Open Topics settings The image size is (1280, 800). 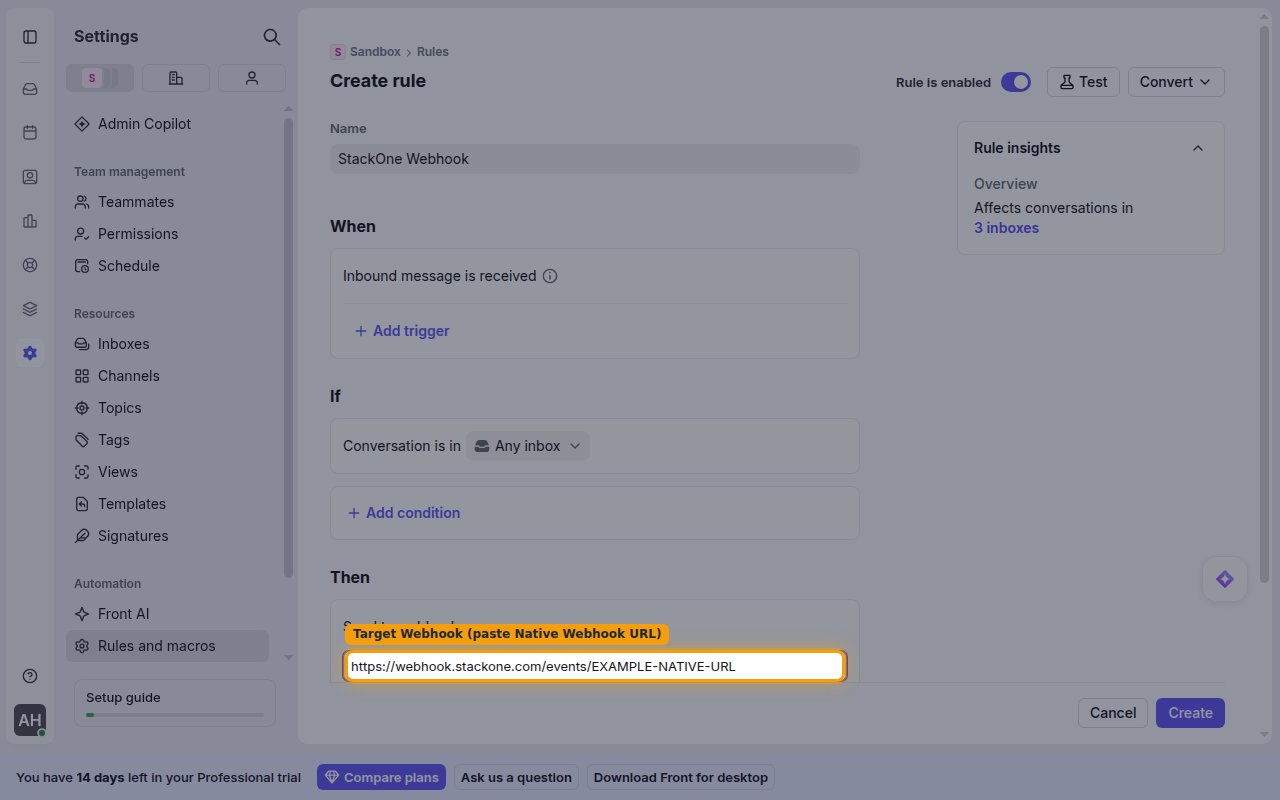pos(168,408)
